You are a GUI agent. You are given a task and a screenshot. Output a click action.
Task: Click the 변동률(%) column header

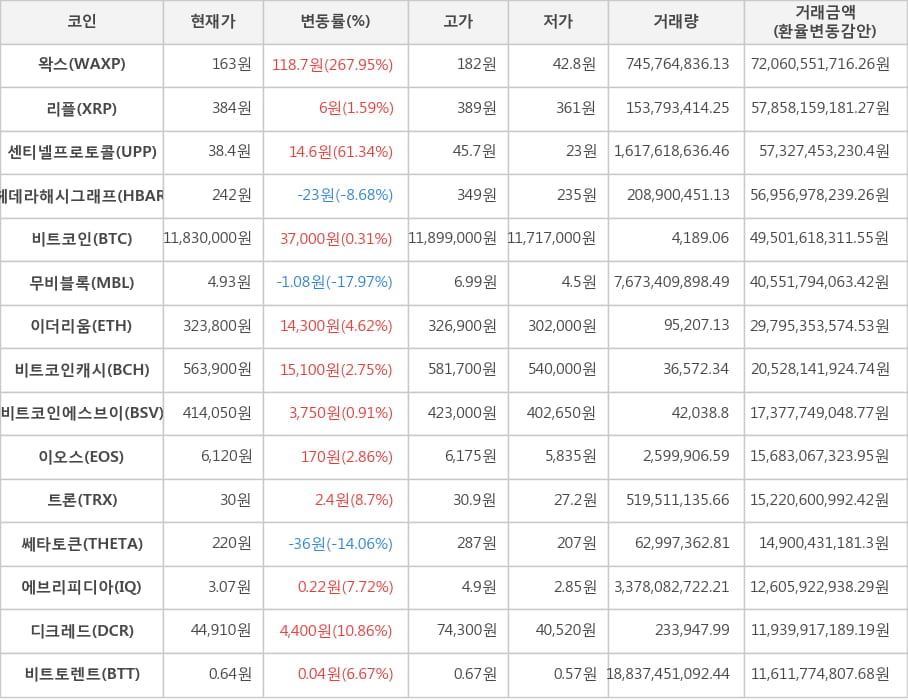pos(335,21)
